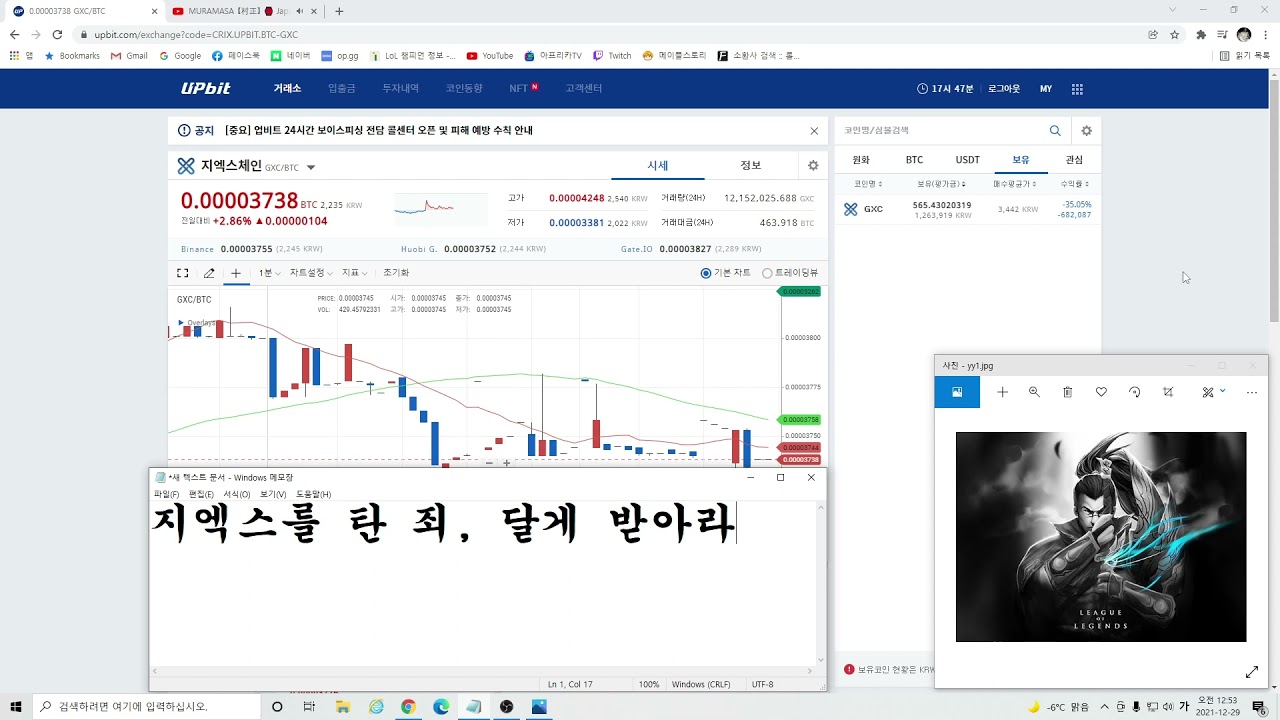Select the 트레이딩뷰 radio button
1280x720 pixels.
point(767,273)
